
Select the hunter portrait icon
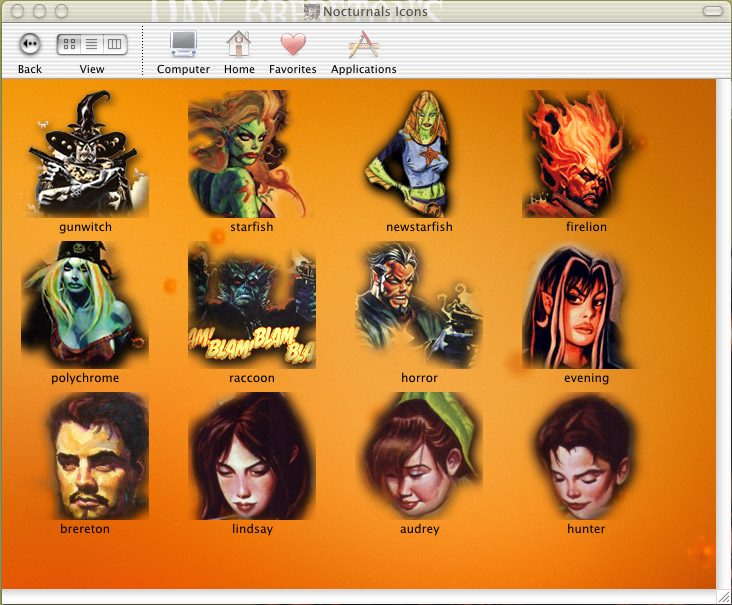(585, 457)
